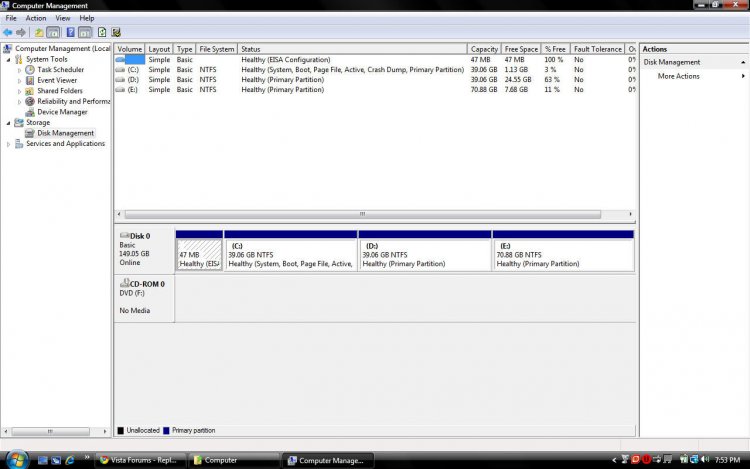Click the volume speaker tray icon
This screenshot has width=750, height=469.
[705, 459]
